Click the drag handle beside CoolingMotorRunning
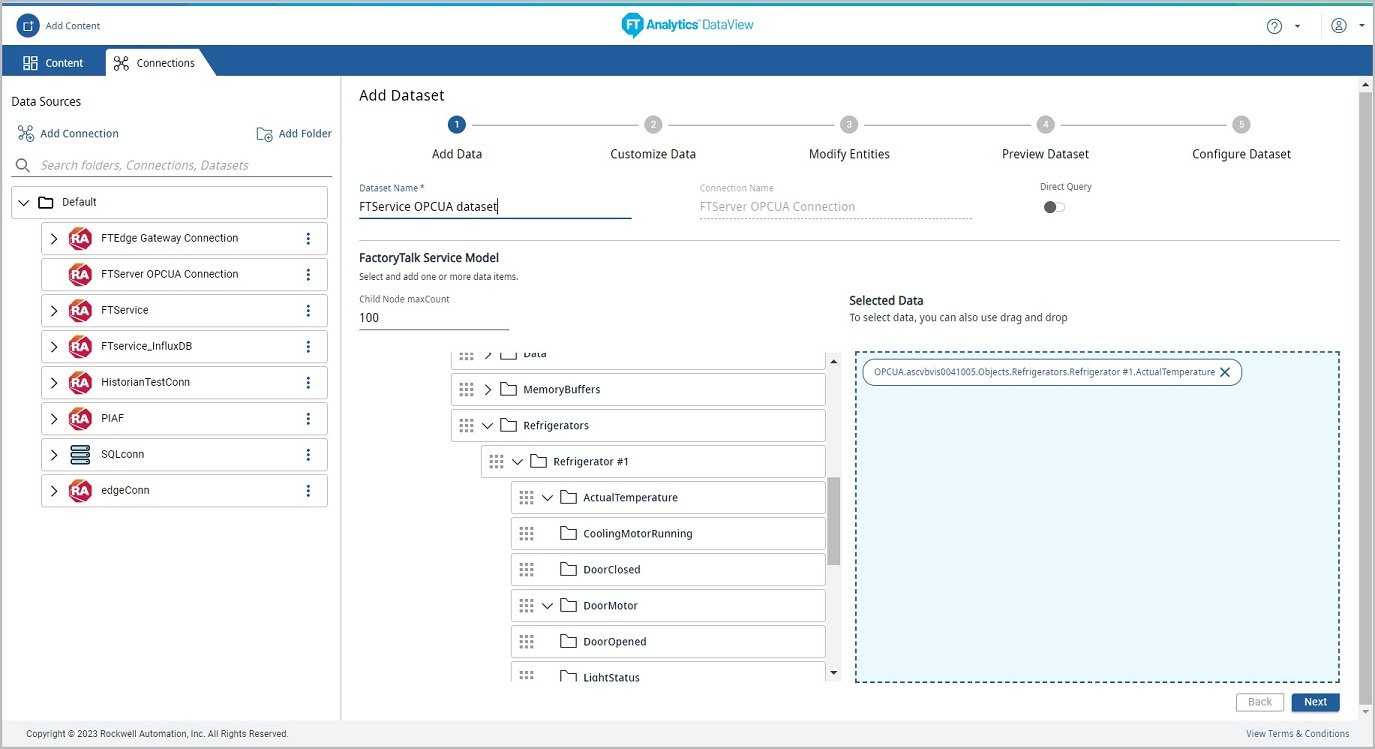The width and height of the screenshot is (1375, 749). (x=527, y=534)
